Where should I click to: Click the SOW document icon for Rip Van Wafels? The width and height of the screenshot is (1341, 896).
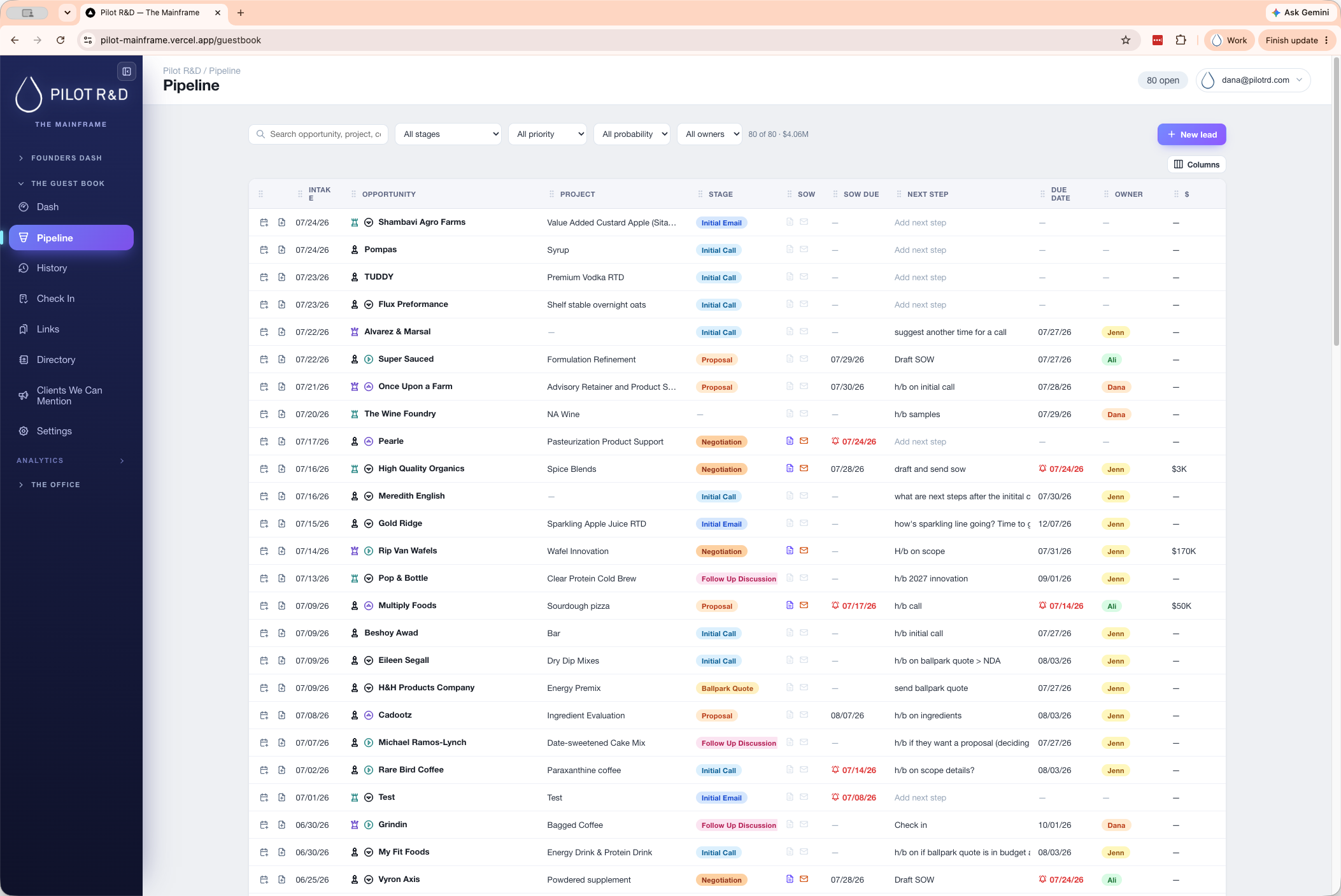790,550
